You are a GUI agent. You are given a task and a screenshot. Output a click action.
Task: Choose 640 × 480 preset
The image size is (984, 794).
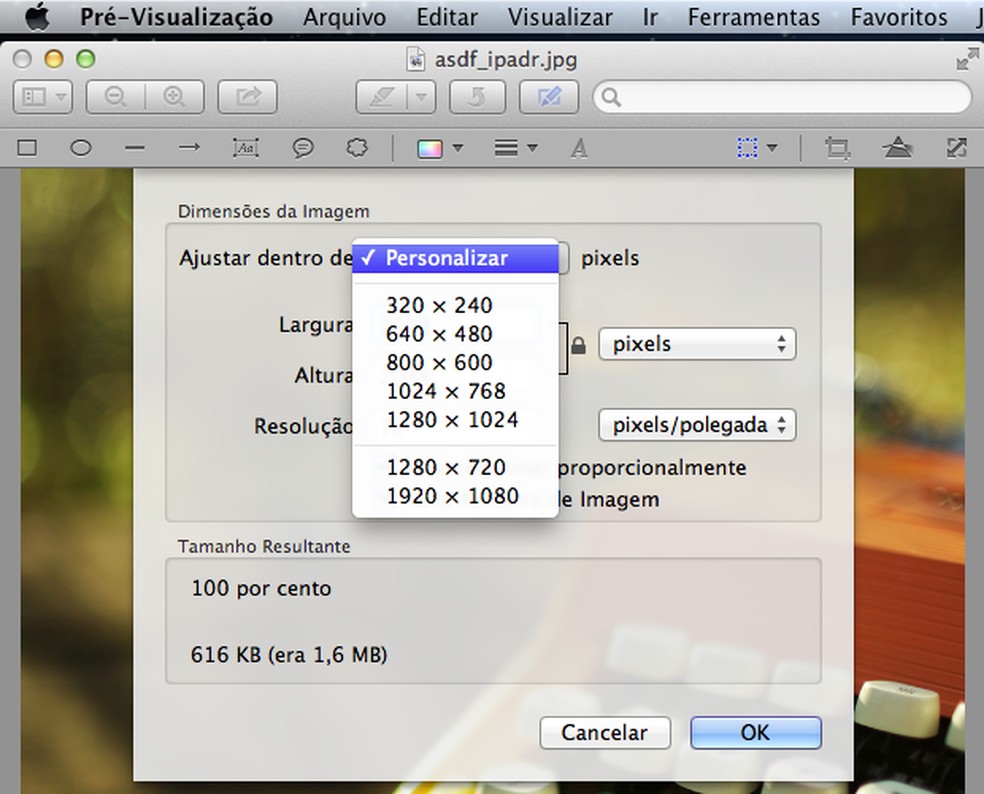[x=456, y=334]
